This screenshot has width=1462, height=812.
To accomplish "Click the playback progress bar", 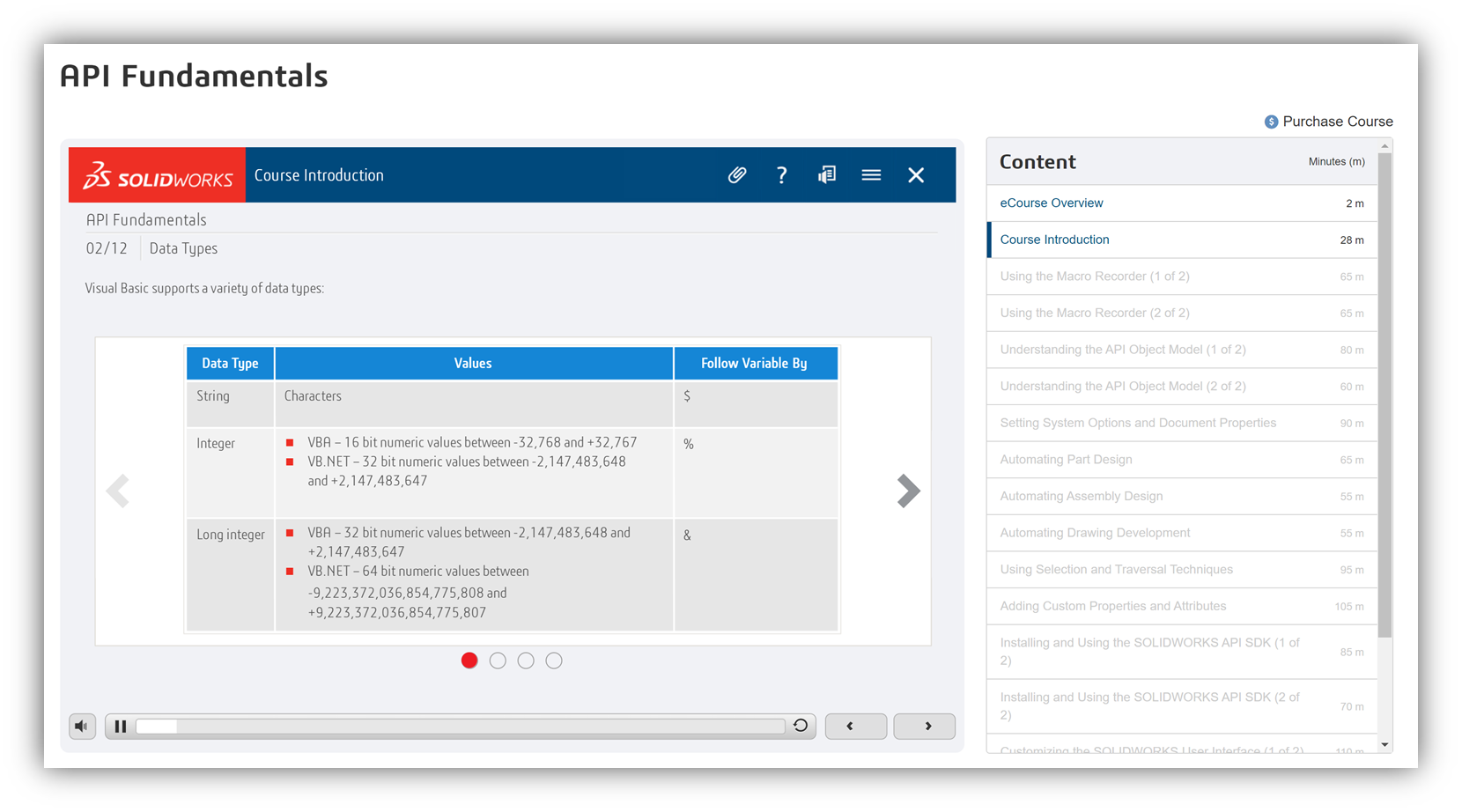I will 461,727.
